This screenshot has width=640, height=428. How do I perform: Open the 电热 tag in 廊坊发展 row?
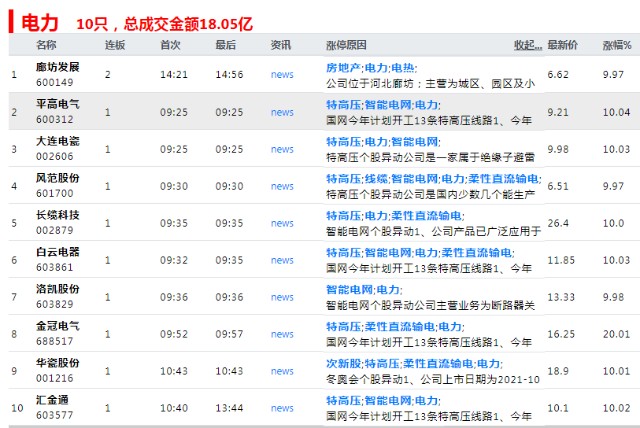[x=402, y=68]
